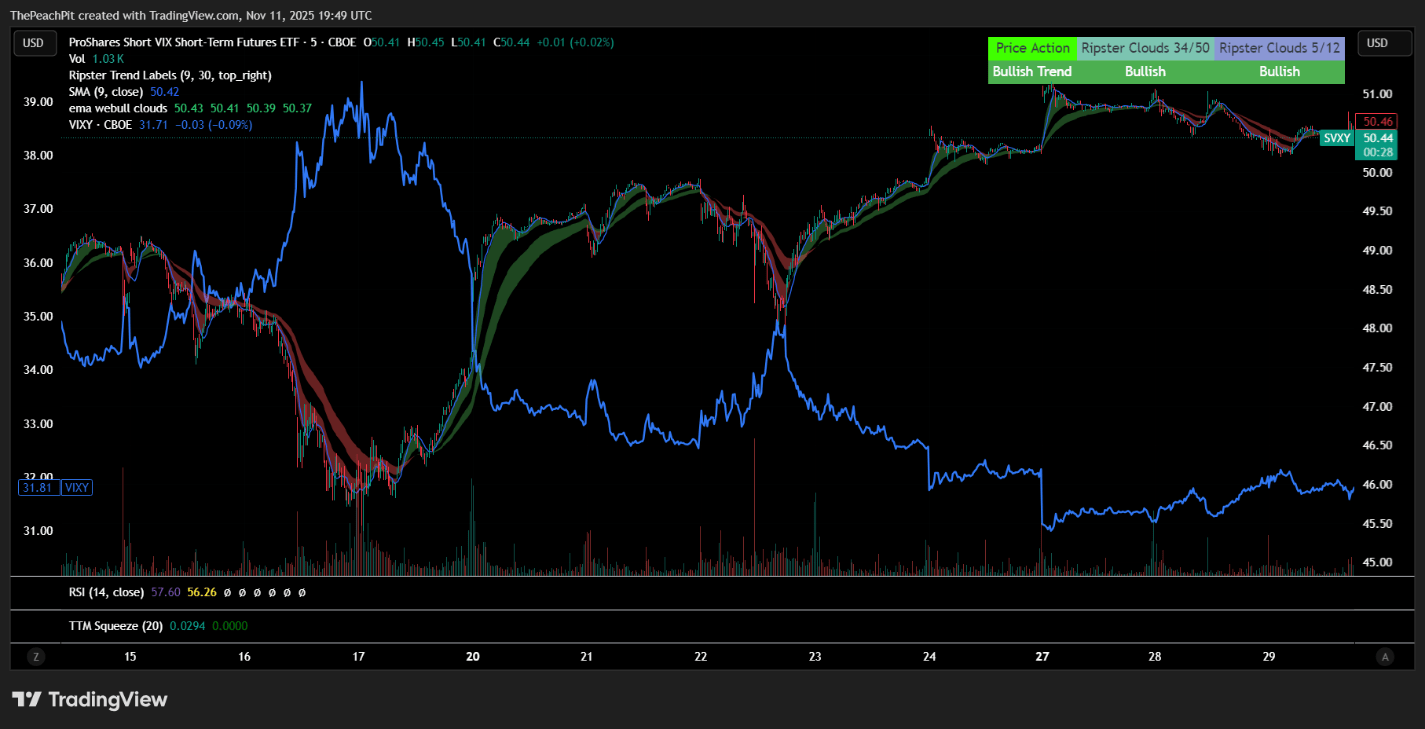Click the Price Action header cell
Screen dimensions: 1425x729
[1033, 47]
